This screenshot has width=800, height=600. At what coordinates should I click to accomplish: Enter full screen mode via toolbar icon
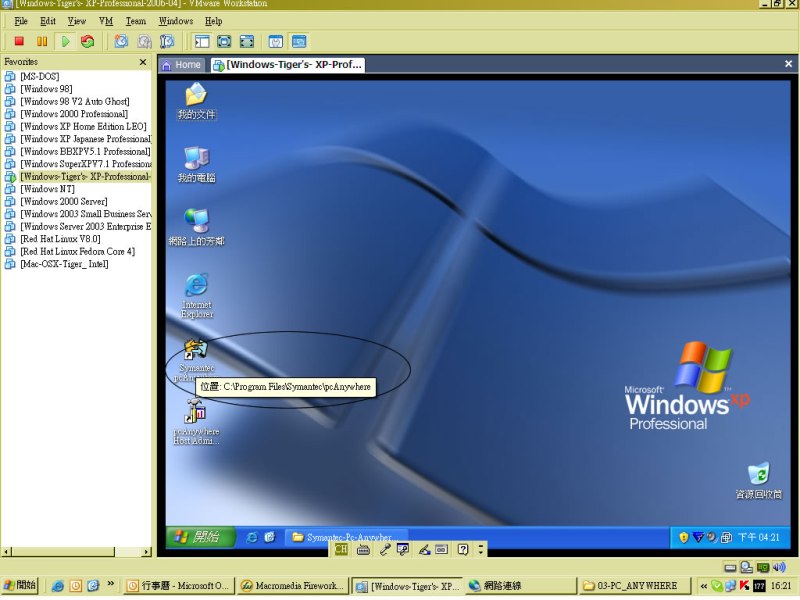pos(247,41)
